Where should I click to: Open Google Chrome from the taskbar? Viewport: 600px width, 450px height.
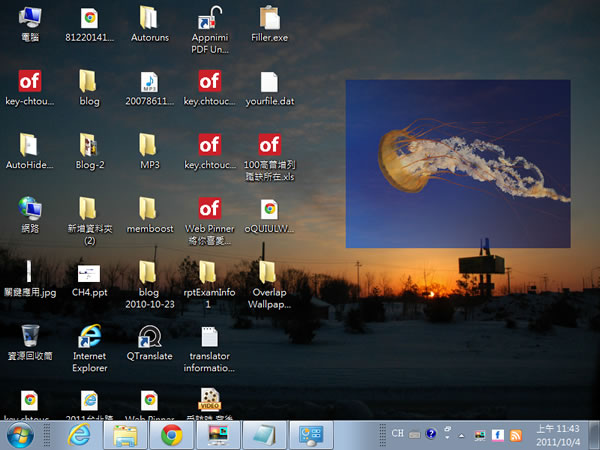click(171, 435)
